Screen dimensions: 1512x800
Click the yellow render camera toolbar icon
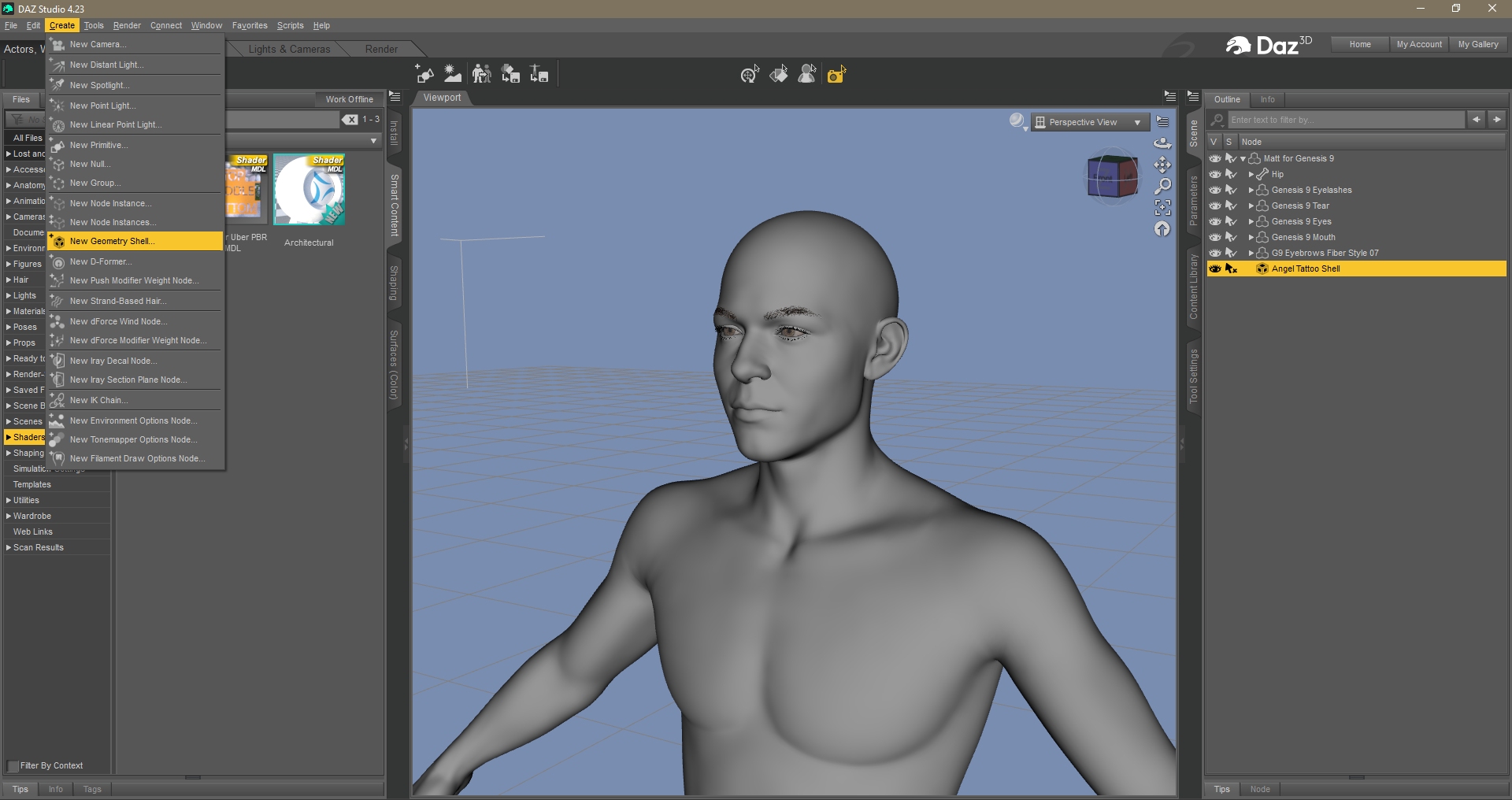point(836,75)
